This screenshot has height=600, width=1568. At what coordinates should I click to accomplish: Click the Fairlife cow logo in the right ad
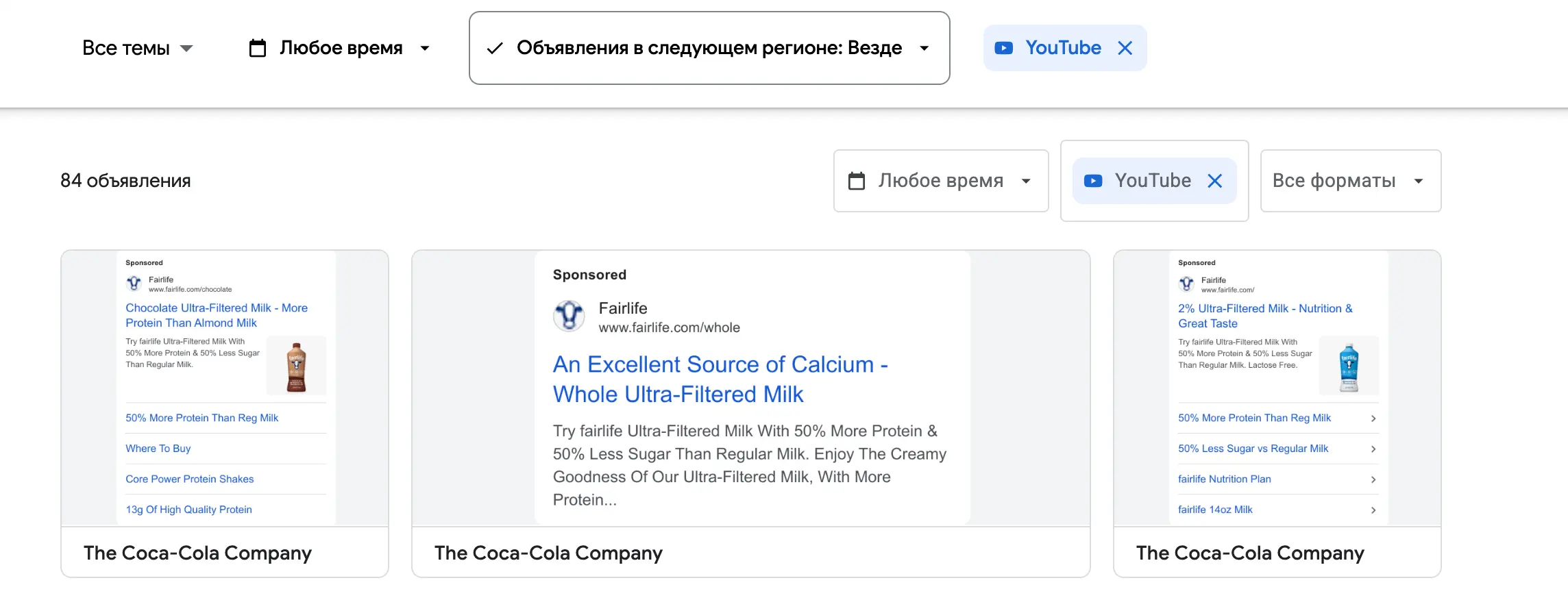point(1186,284)
